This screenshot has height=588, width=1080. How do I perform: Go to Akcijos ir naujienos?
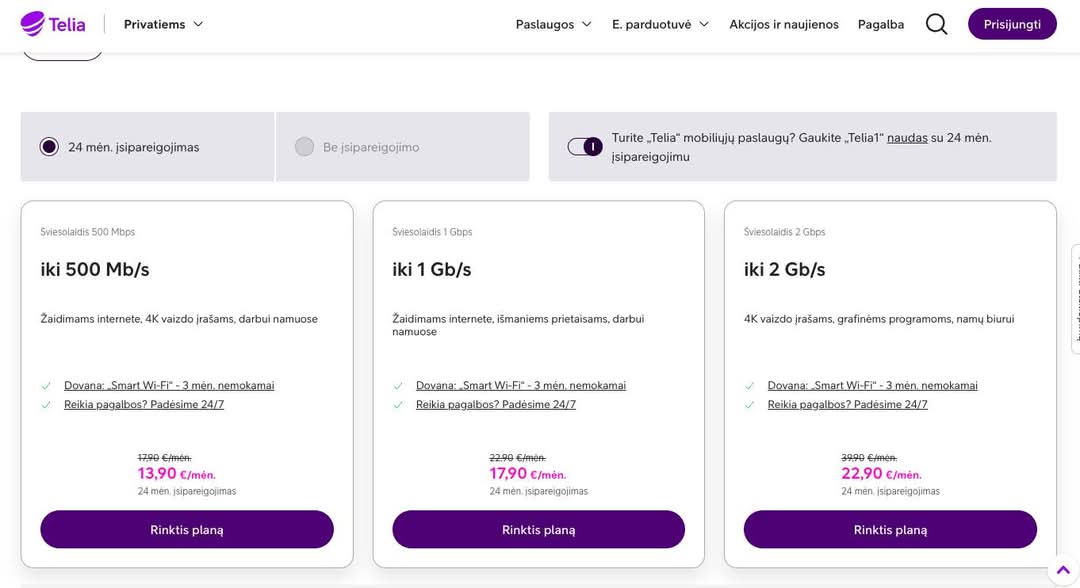(x=784, y=24)
